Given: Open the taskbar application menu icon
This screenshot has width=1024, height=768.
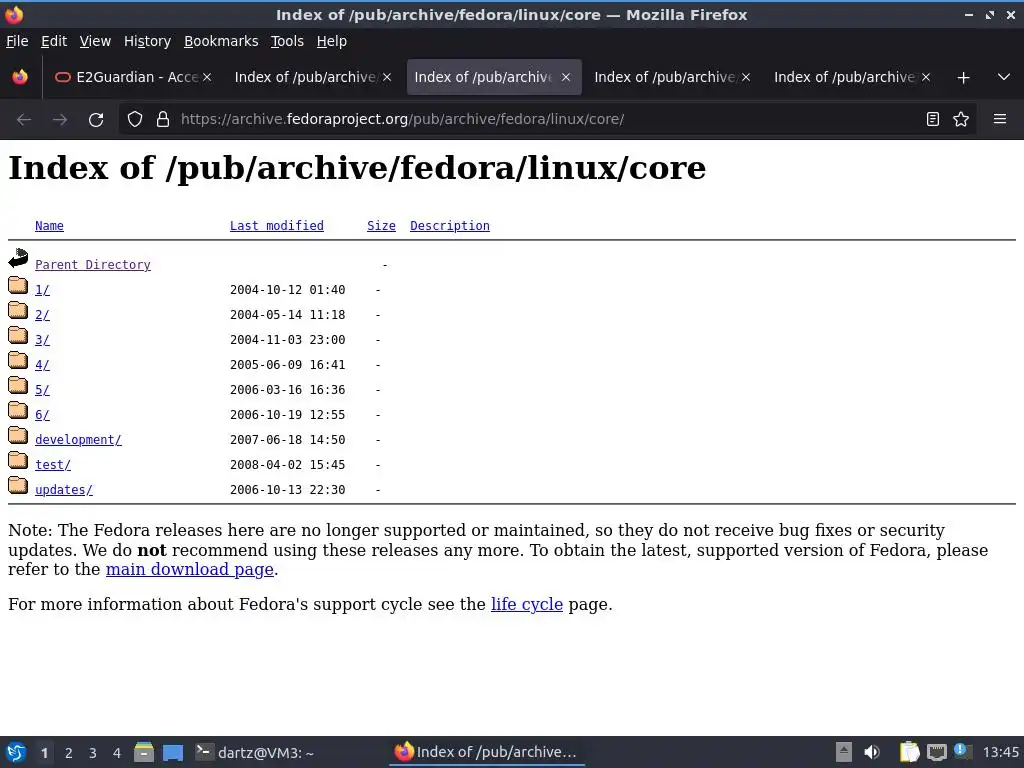Looking at the screenshot, I should click(16, 752).
